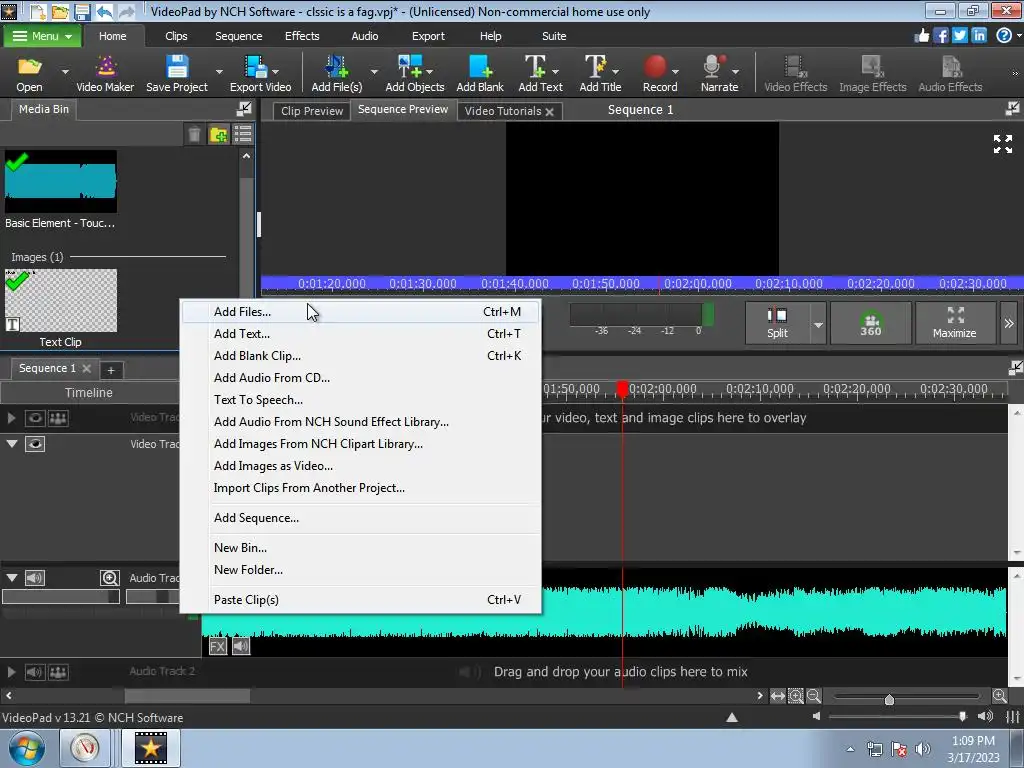Screen dimensions: 1024x768
Task: Click the FX button on the audio clip
Action: click(217, 647)
